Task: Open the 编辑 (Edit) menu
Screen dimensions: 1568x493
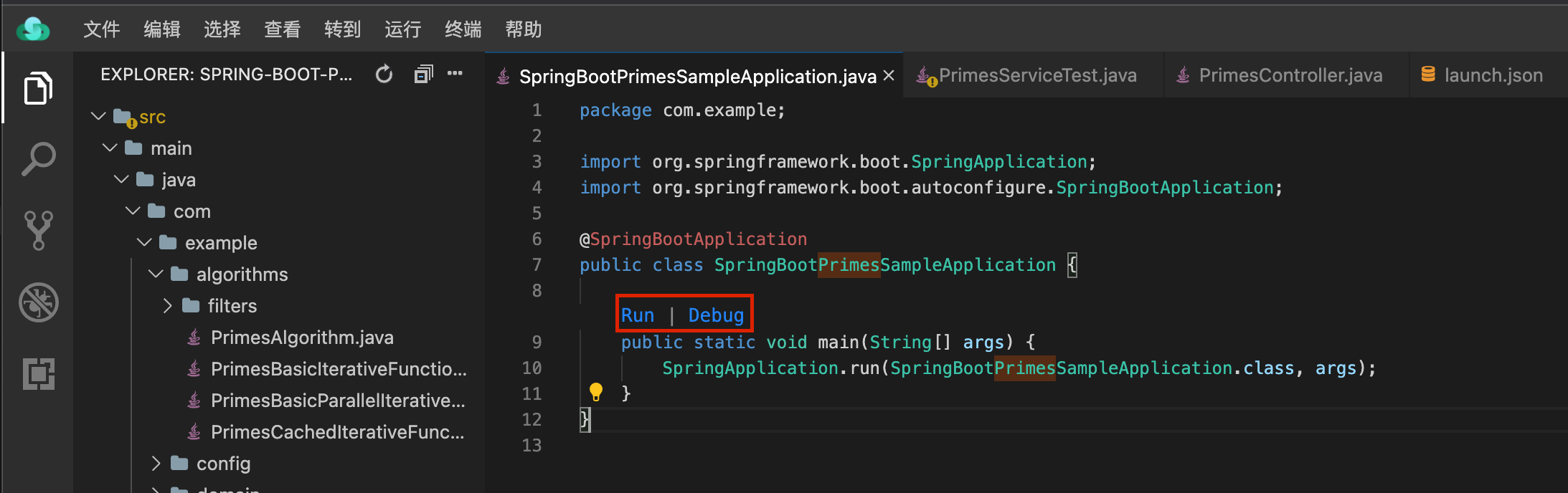Action: coord(161,29)
